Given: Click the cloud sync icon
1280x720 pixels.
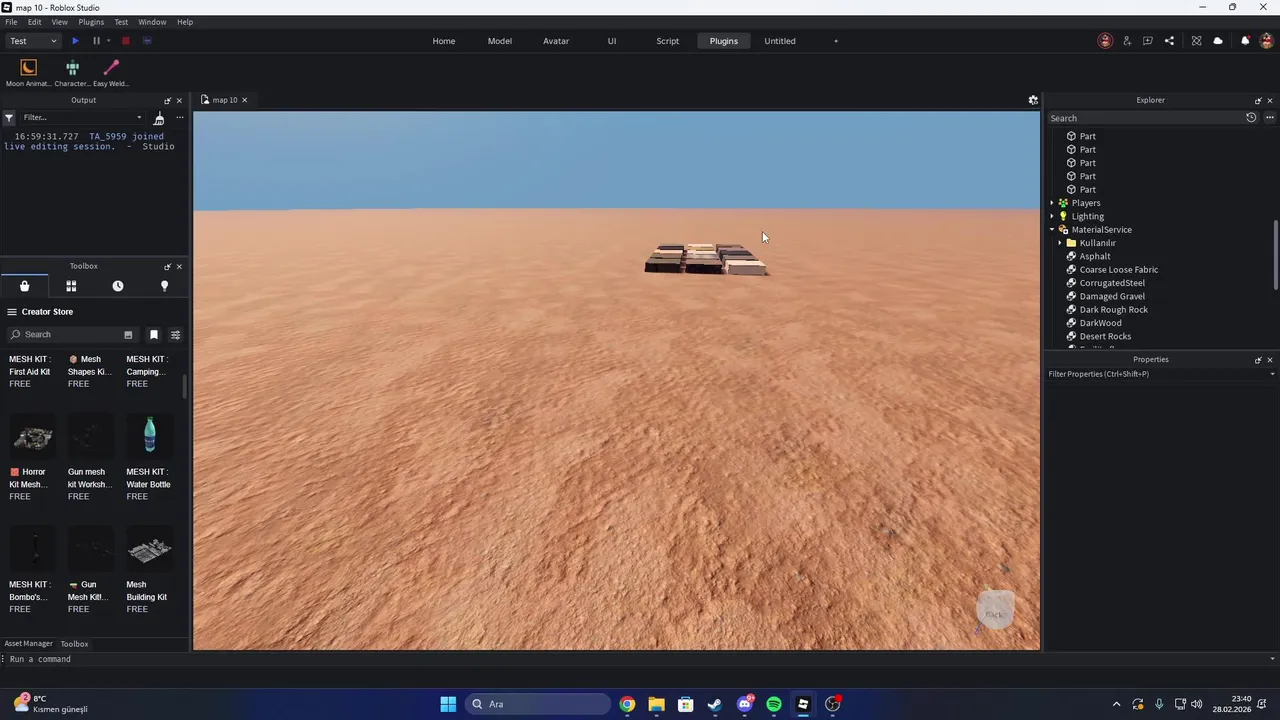Looking at the screenshot, I should [x=1218, y=41].
